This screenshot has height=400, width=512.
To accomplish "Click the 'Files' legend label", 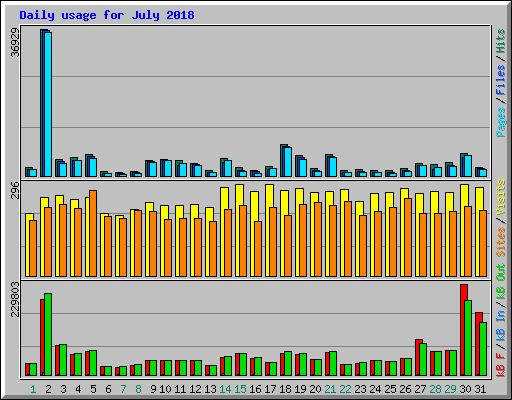I will 501,80.
